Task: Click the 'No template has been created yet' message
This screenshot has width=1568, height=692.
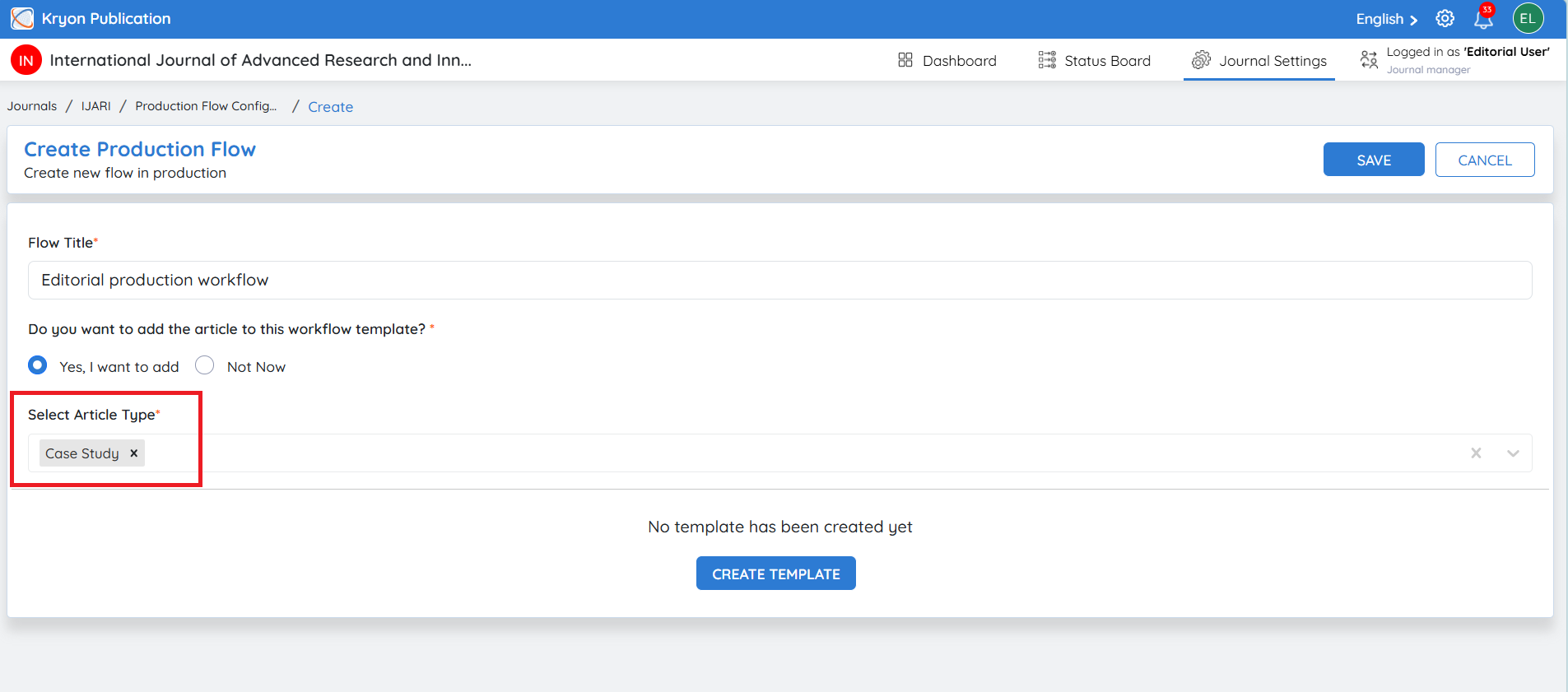Action: tap(780, 527)
